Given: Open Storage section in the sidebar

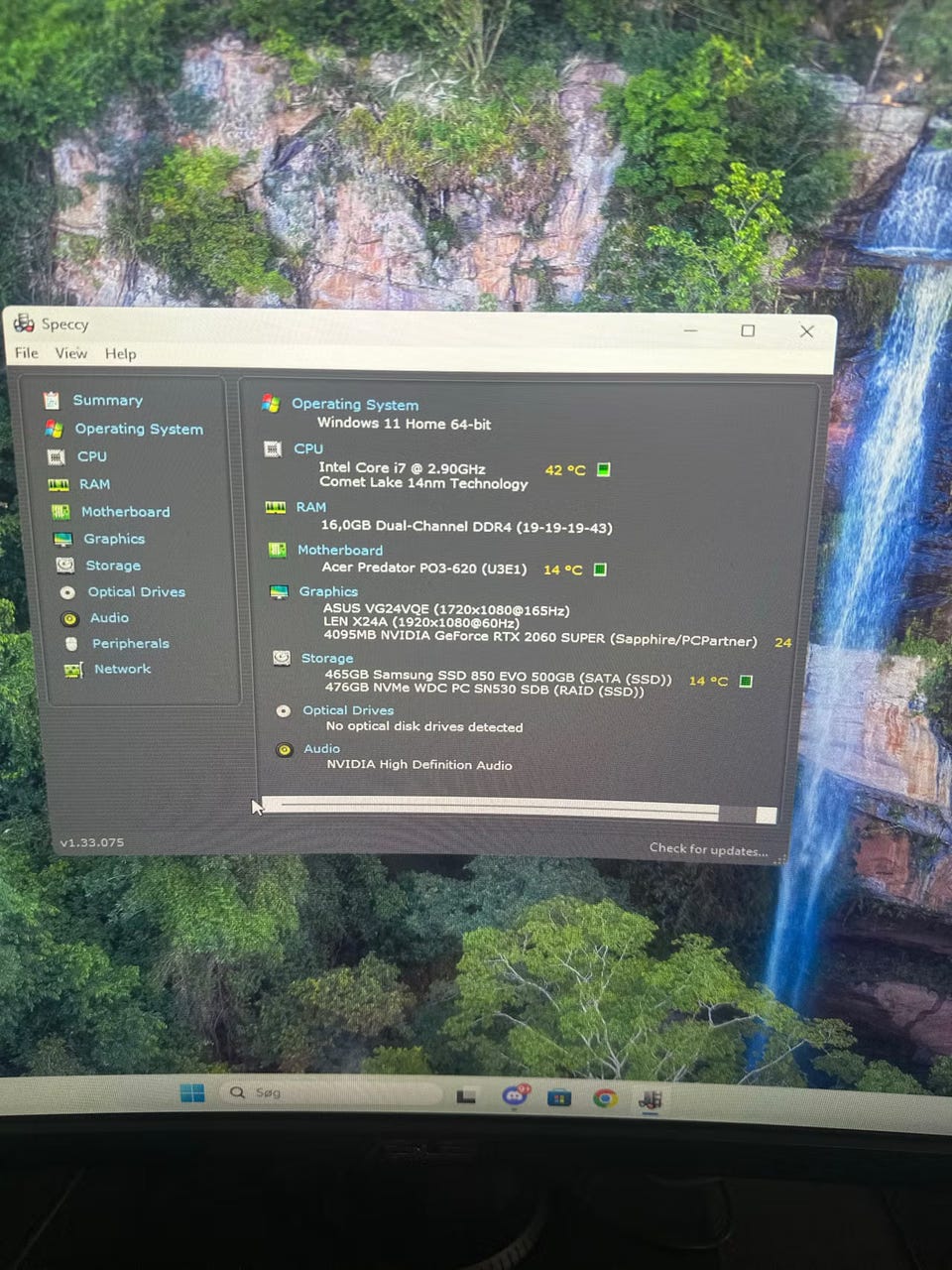Looking at the screenshot, I should coord(113,566).
